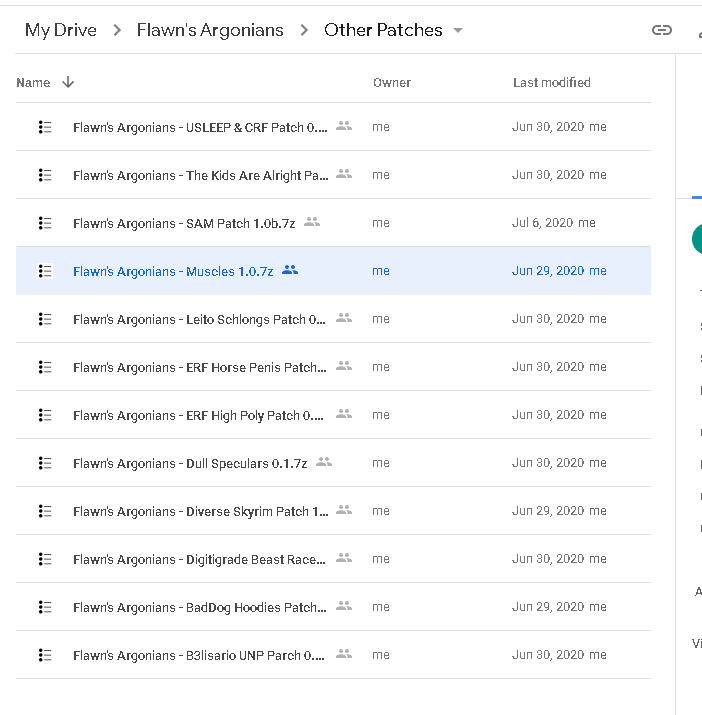
Task: Select Muscles 1.0.7z file icon
Action: [45, 271]
